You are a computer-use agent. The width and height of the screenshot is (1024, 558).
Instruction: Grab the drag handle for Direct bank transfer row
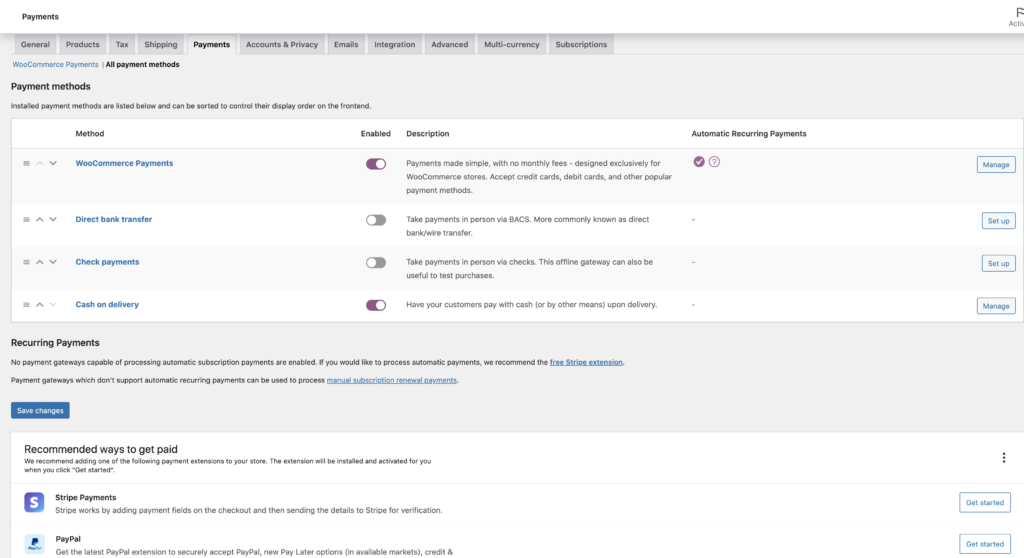(x=26, y=220)
